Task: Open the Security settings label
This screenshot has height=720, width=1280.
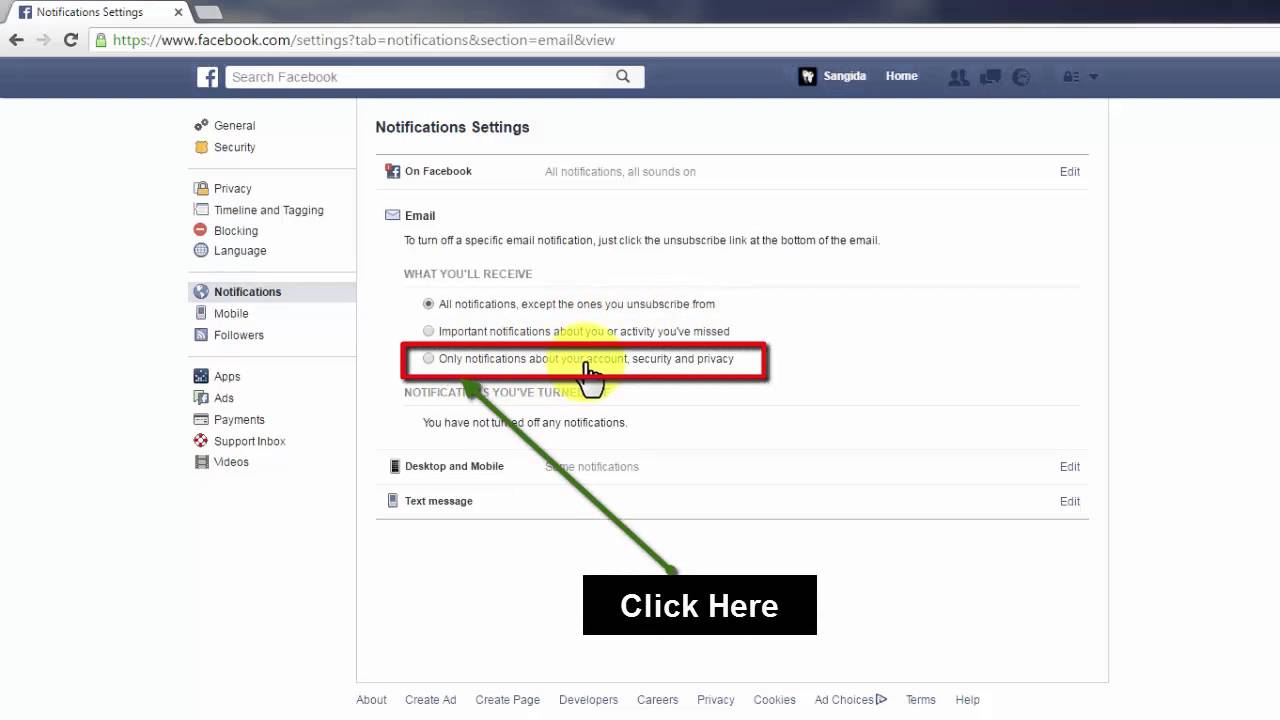Action: 234,147
